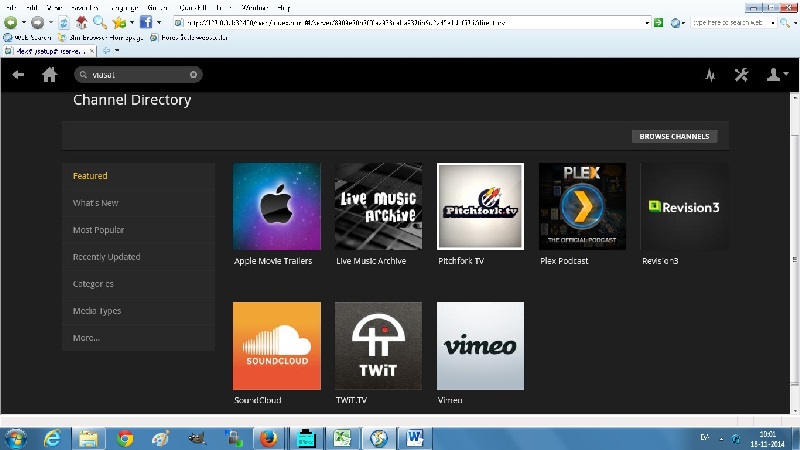Open the Pitchfork TV channel thumbnail
Screen dimensions: 800x450
(x=480, y=207)
